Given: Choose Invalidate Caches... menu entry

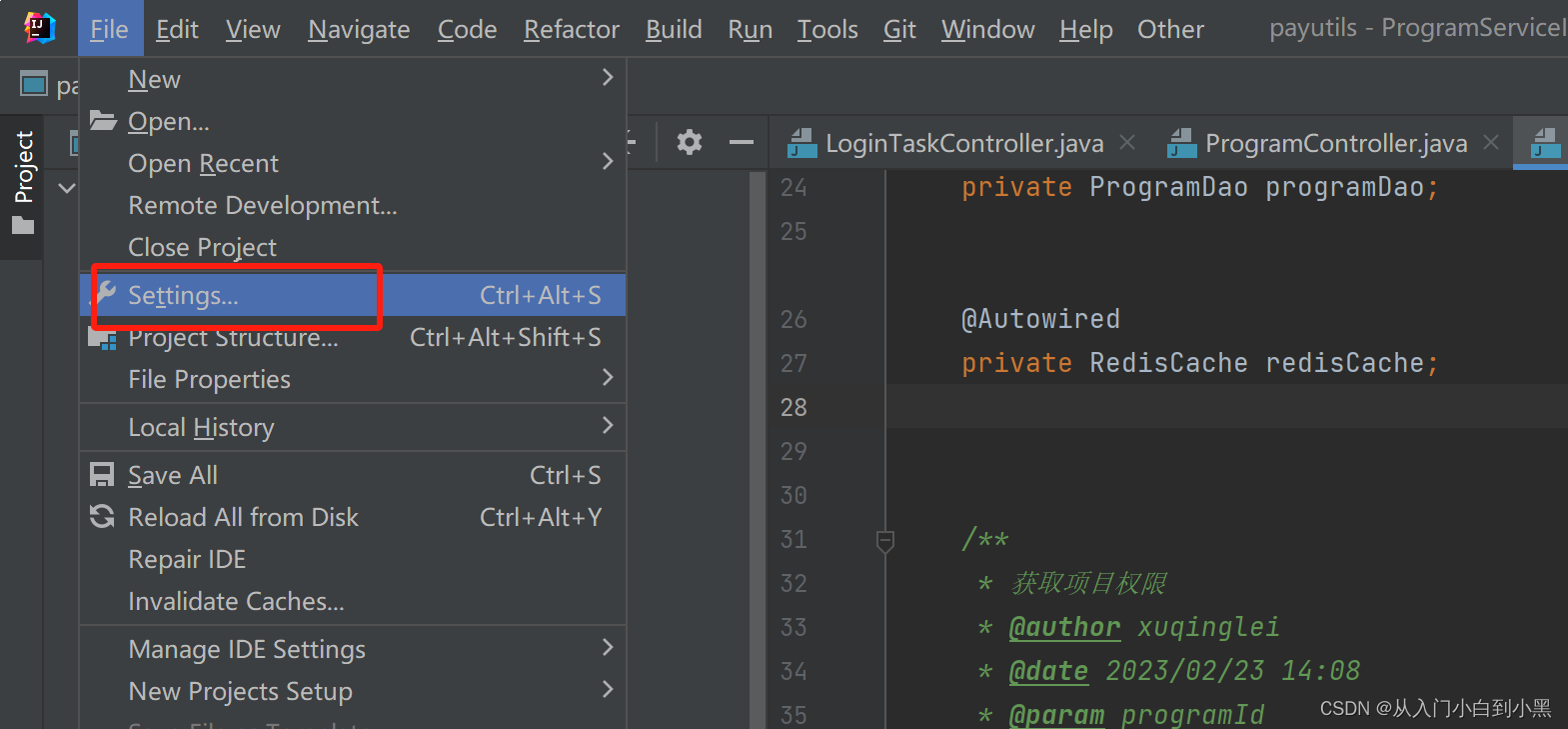Looking at the screenshot, I should pos(353,601).
